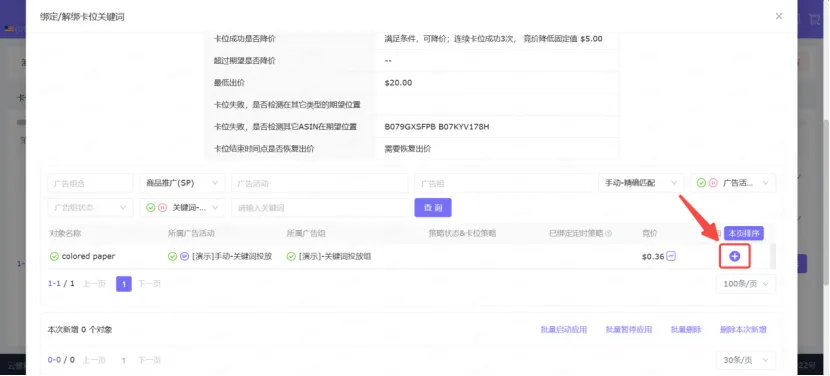Viewport: 830px width, 376px height.
Task: Click 批量删除 link
Action: (686, 329)
